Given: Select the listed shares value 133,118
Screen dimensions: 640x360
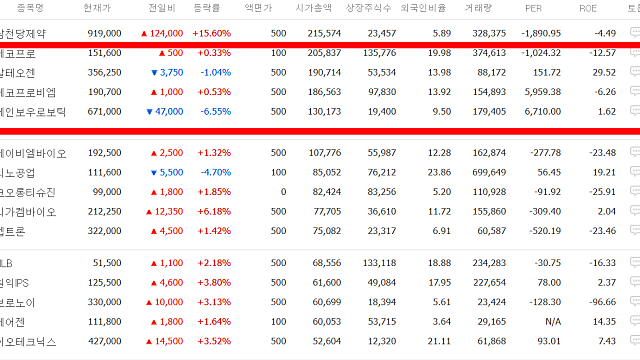Looking at the screenshot, I should tap(380, 263).
